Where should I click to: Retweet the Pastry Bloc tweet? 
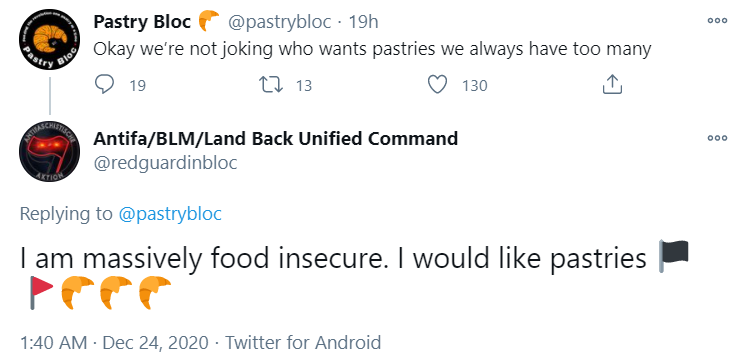click(x=271, y=85)
